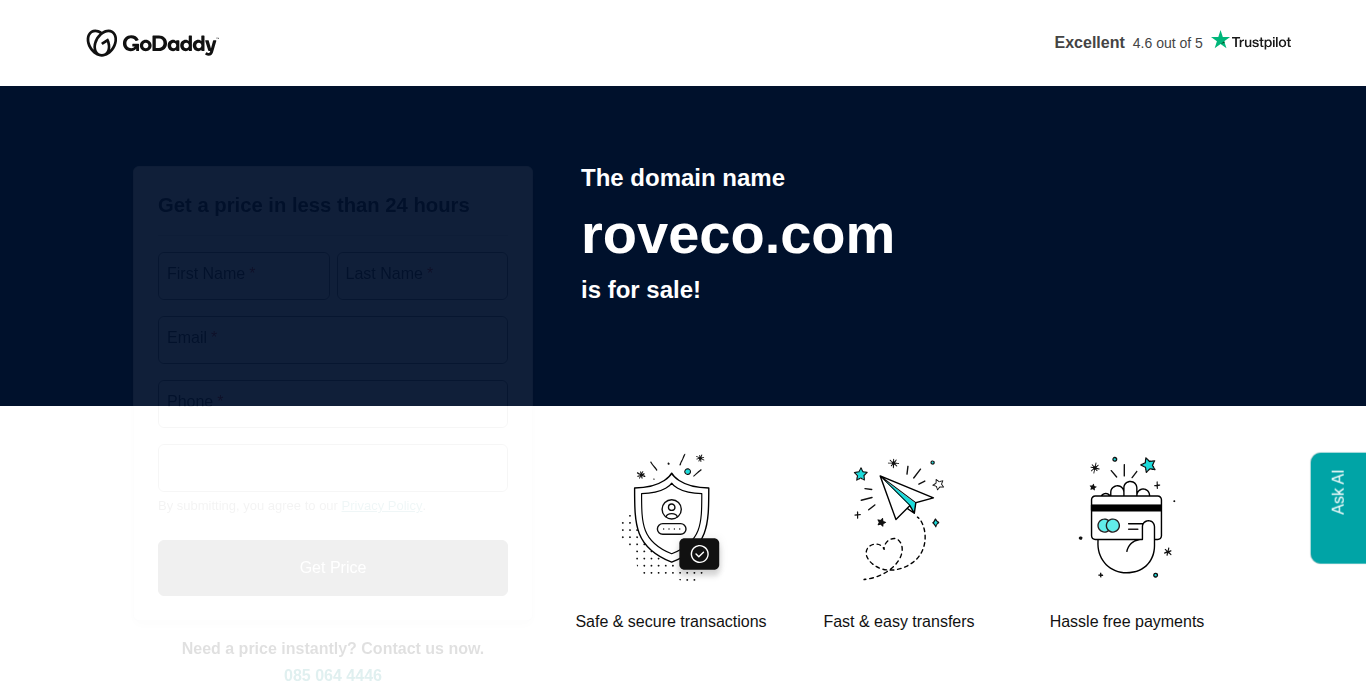Image resolution: width=1366 pixels, height=681 pixels.
Task: Click the Trustpilot star logo
Action: (x=1250, y=41)
